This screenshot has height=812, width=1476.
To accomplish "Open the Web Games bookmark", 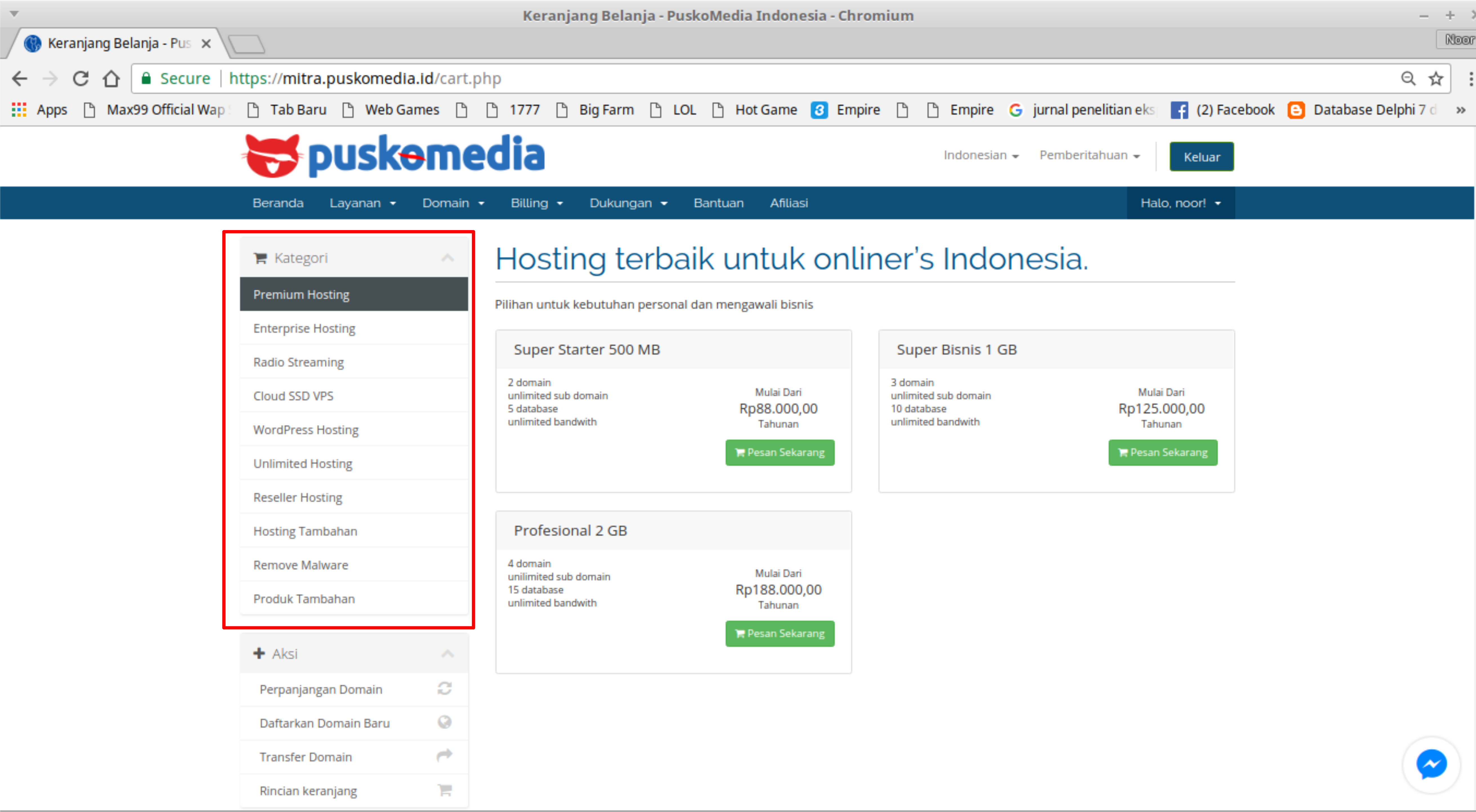I will pos(391,109).
